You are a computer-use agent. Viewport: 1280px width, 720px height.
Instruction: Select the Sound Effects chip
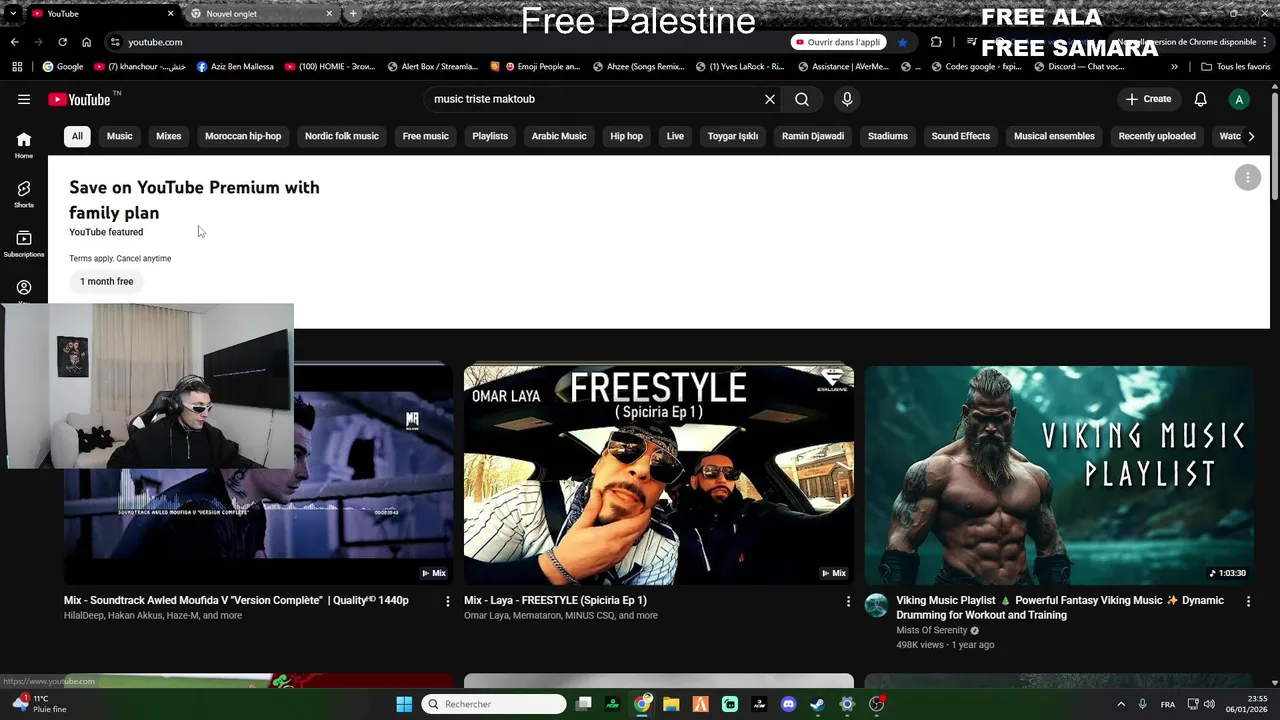tap(961, 136)
